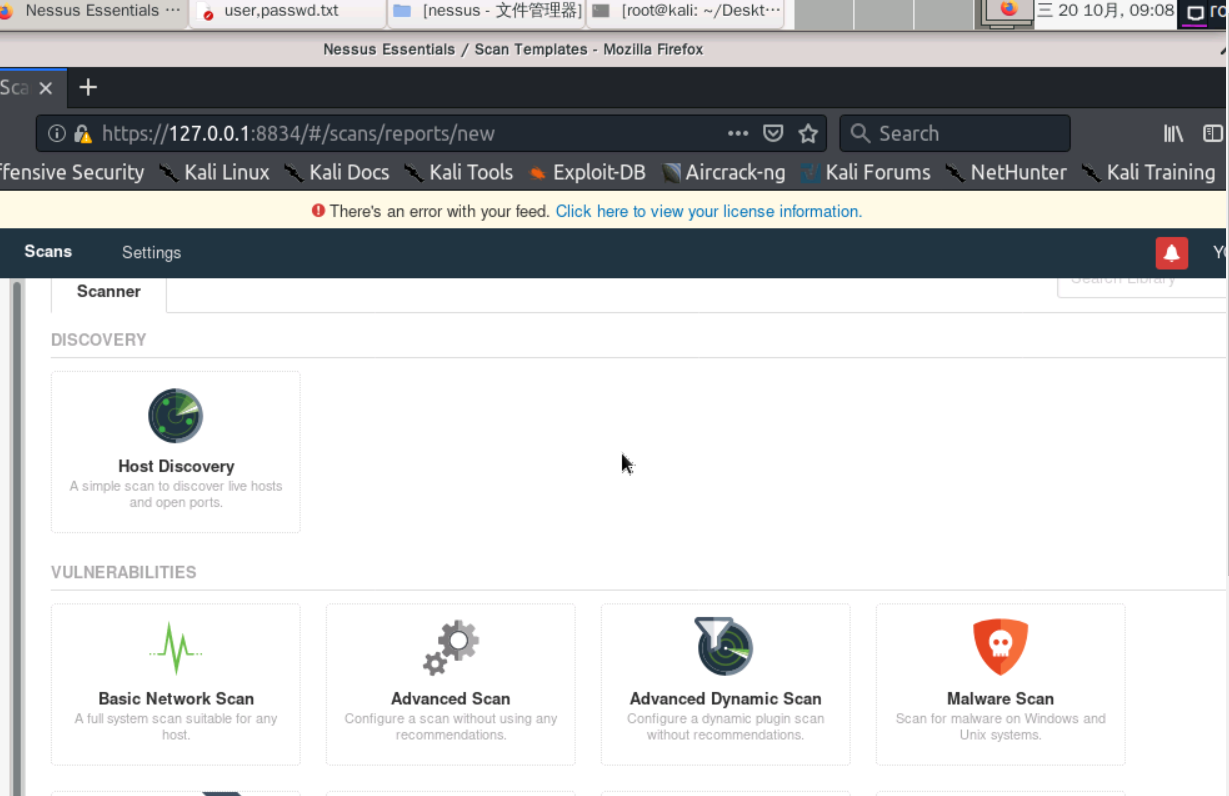This screenshot has width=1229, height=796.
Task: Open the Kali Forums bookmark
Action: pos(866,173)
